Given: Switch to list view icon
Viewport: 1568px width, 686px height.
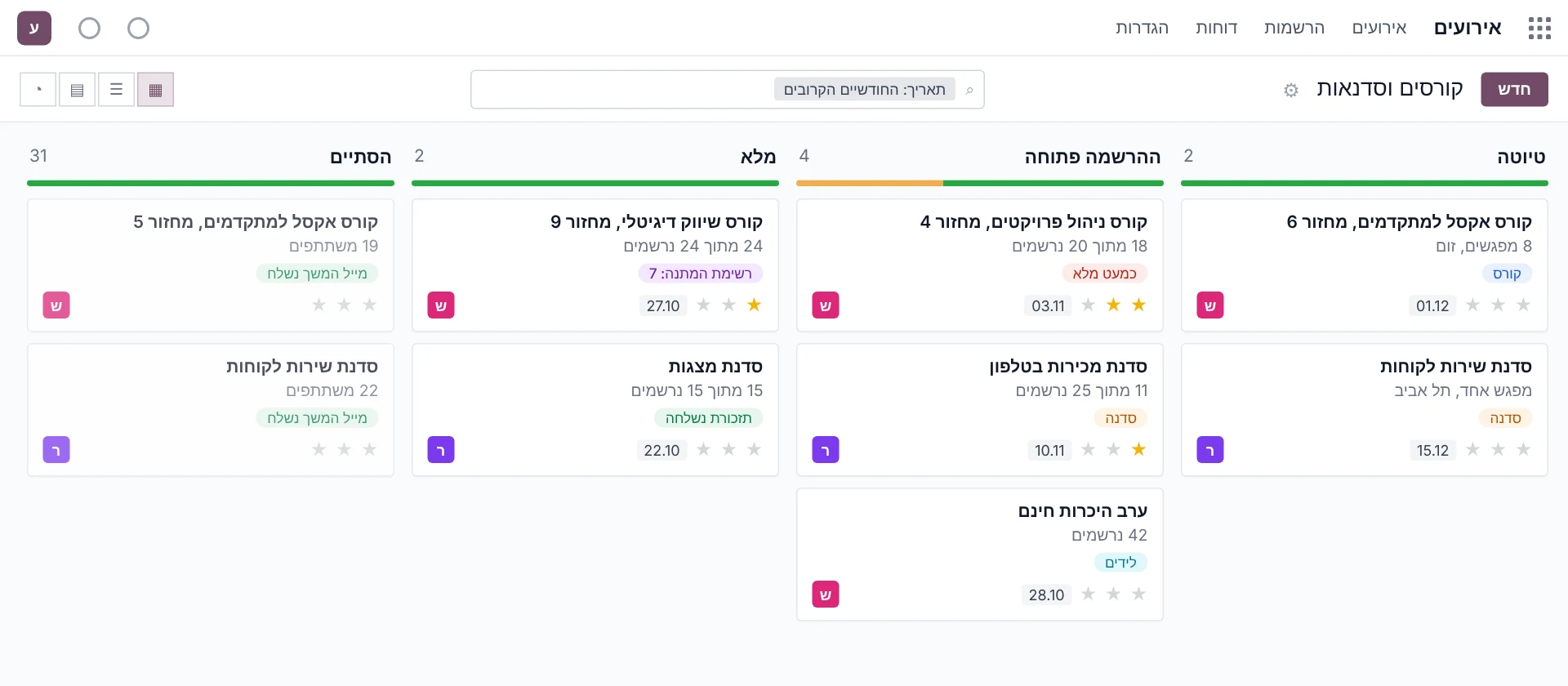Looking at the screenshot, I should (x=116, y=90).
